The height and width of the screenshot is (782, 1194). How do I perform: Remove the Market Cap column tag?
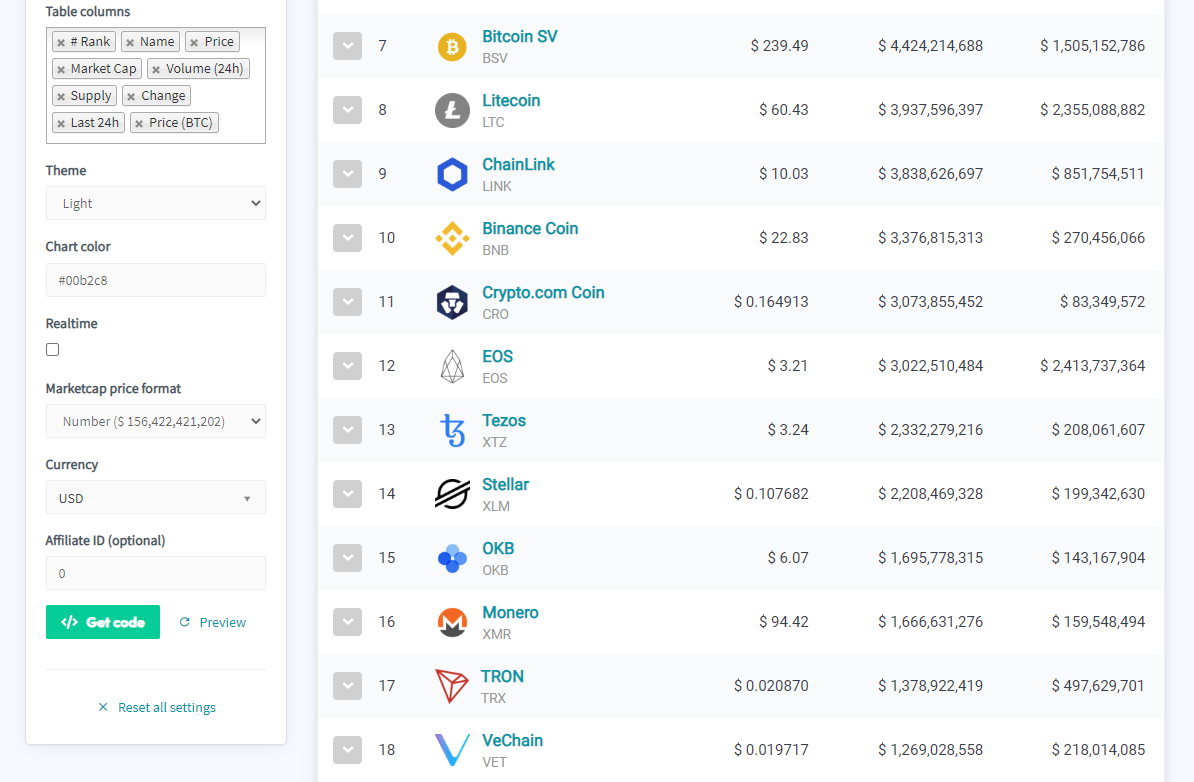coord(61,69)
